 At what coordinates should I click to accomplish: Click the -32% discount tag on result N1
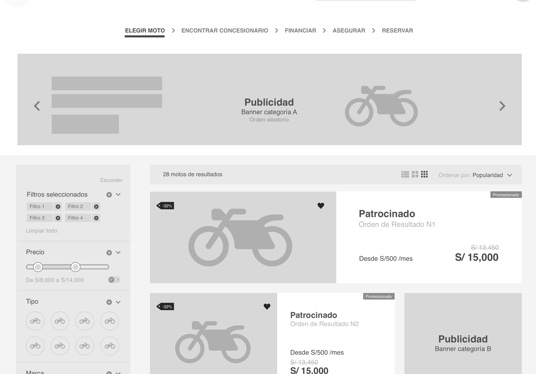point(165,205)
